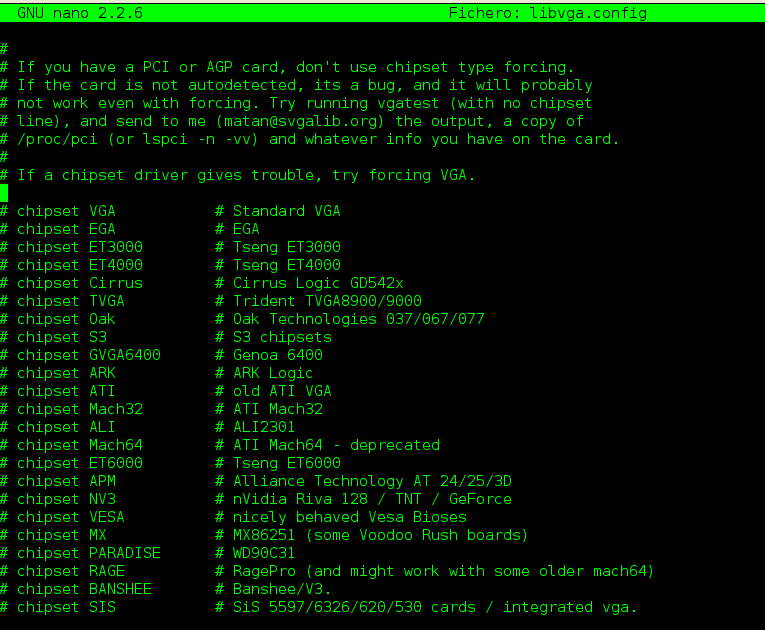This screenshot has width=765, height=630.
Task: Click the 'S3 chipsets' comment text
Action: click(282, 337)
